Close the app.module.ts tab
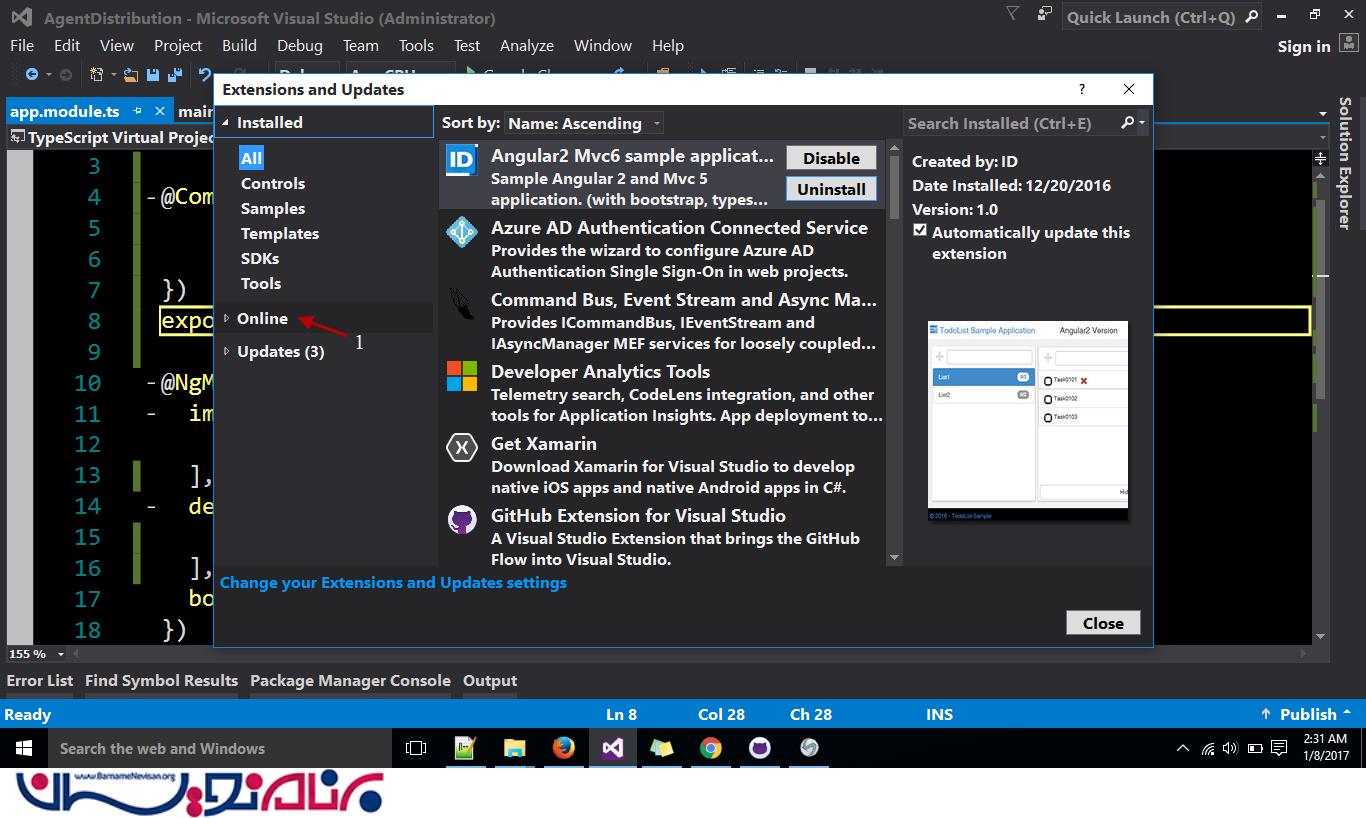 (162, 111)
